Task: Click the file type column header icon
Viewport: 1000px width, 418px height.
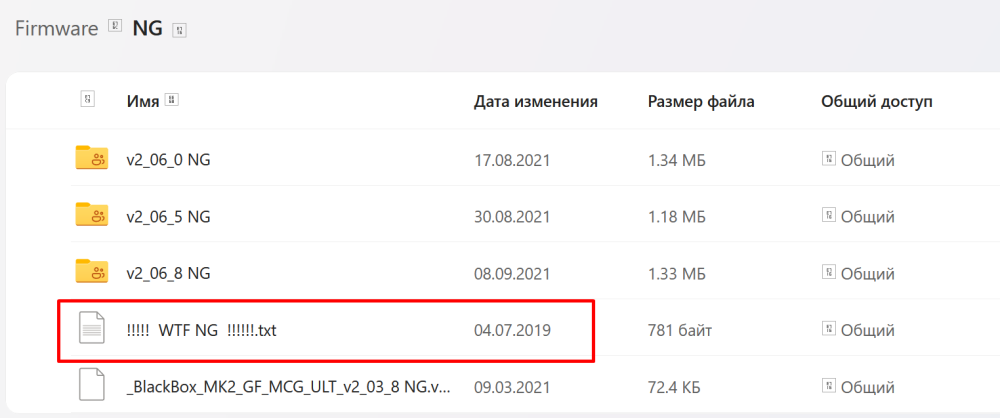Action: click(x=89, y=100)
